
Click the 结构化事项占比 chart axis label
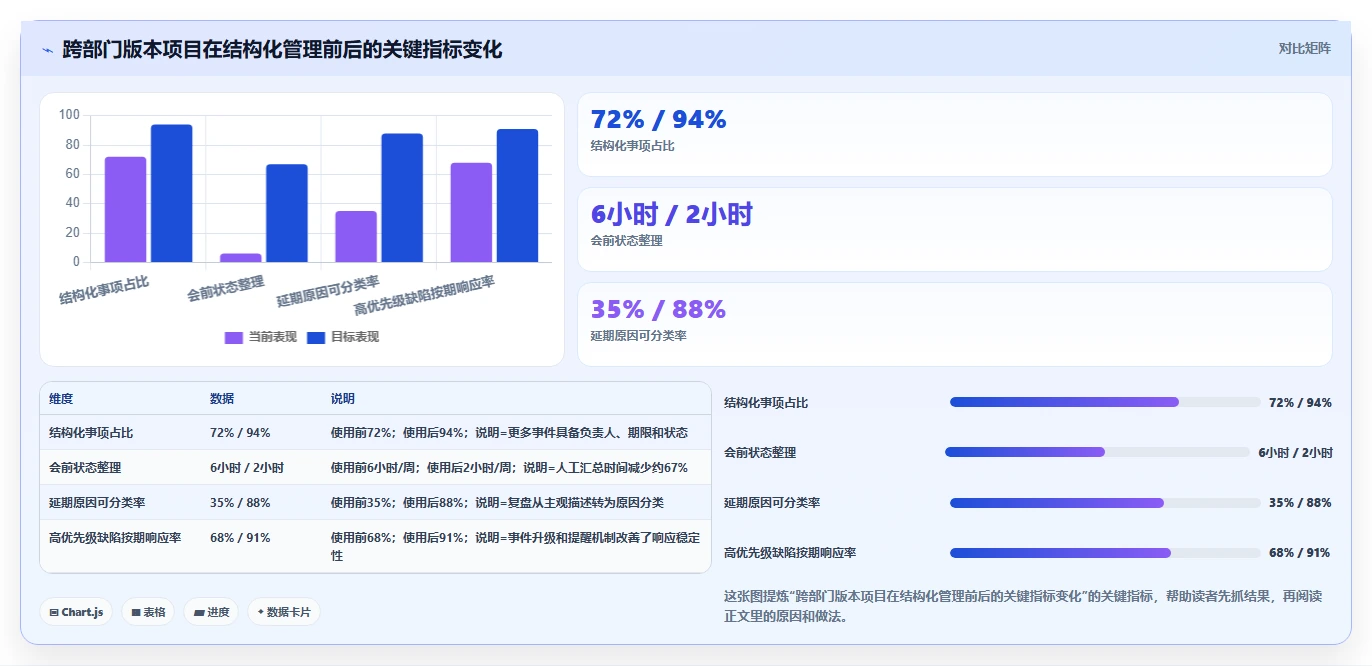tap(104, 290)
